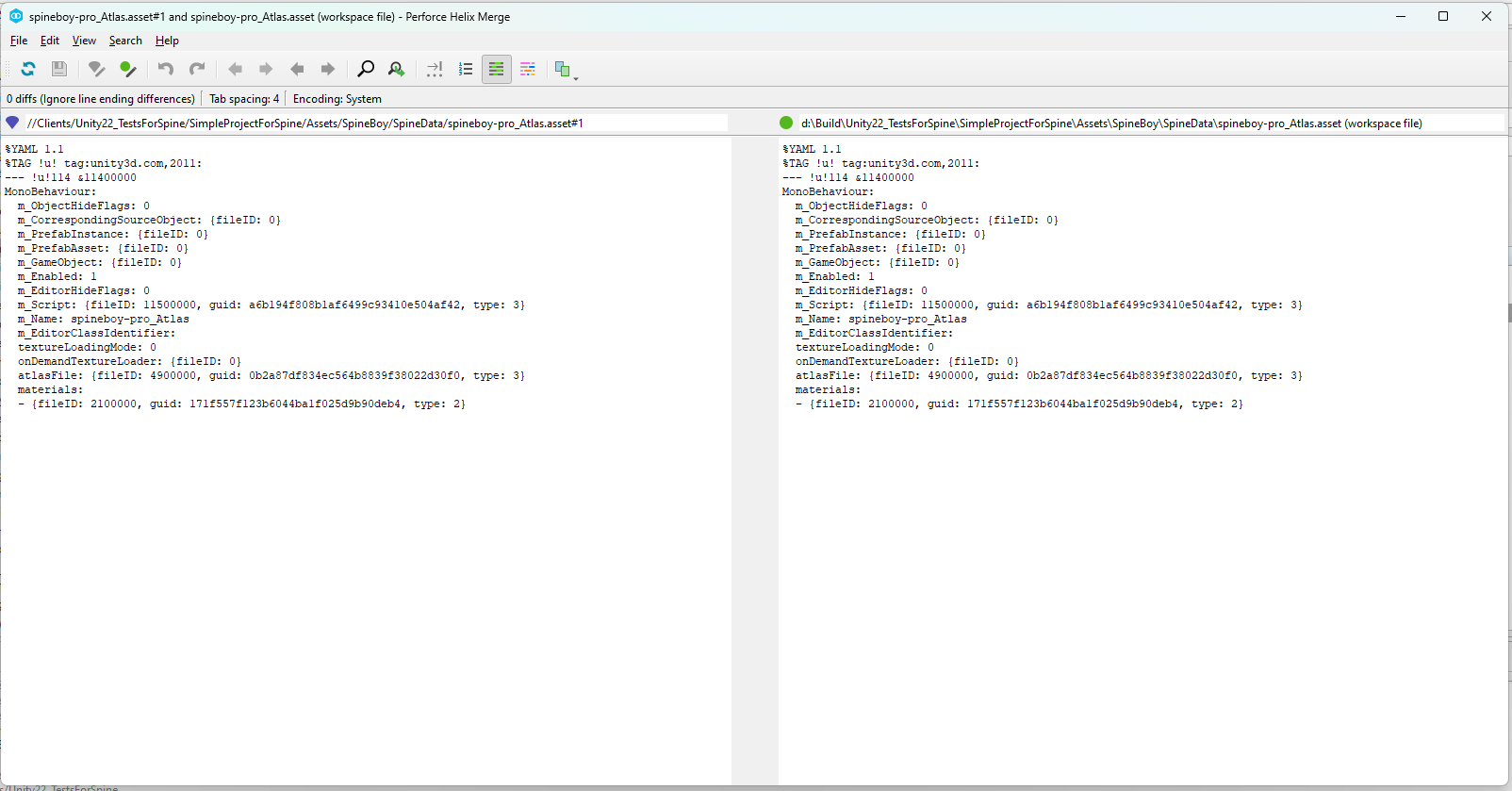Click 'onDemandTextureLoader' line in right pane

pyautogui.click(x=907, y=361)
